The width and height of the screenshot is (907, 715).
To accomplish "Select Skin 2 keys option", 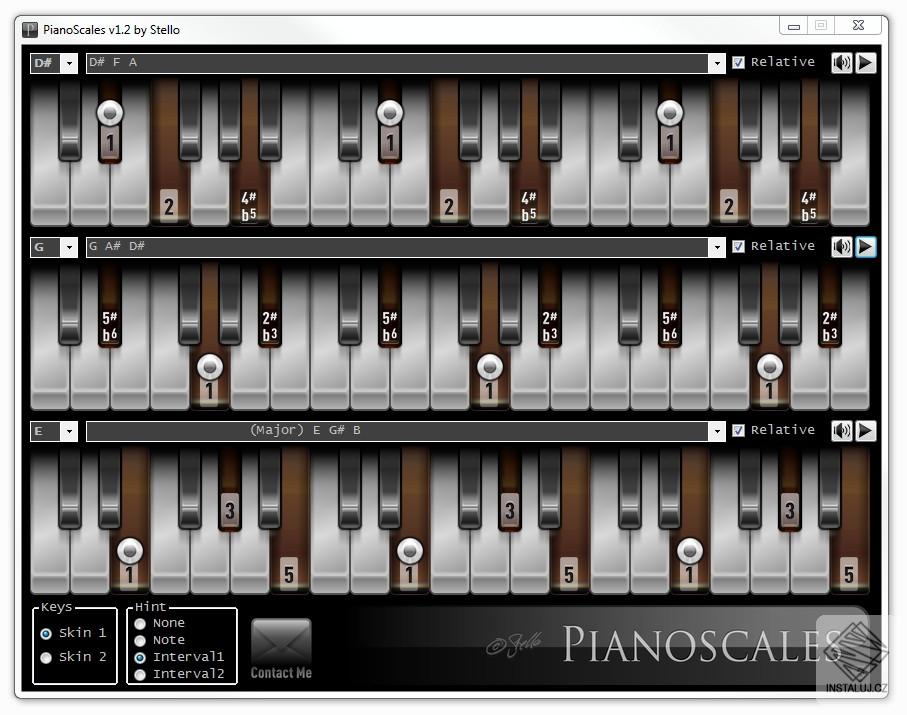I will tap(46, 658).
